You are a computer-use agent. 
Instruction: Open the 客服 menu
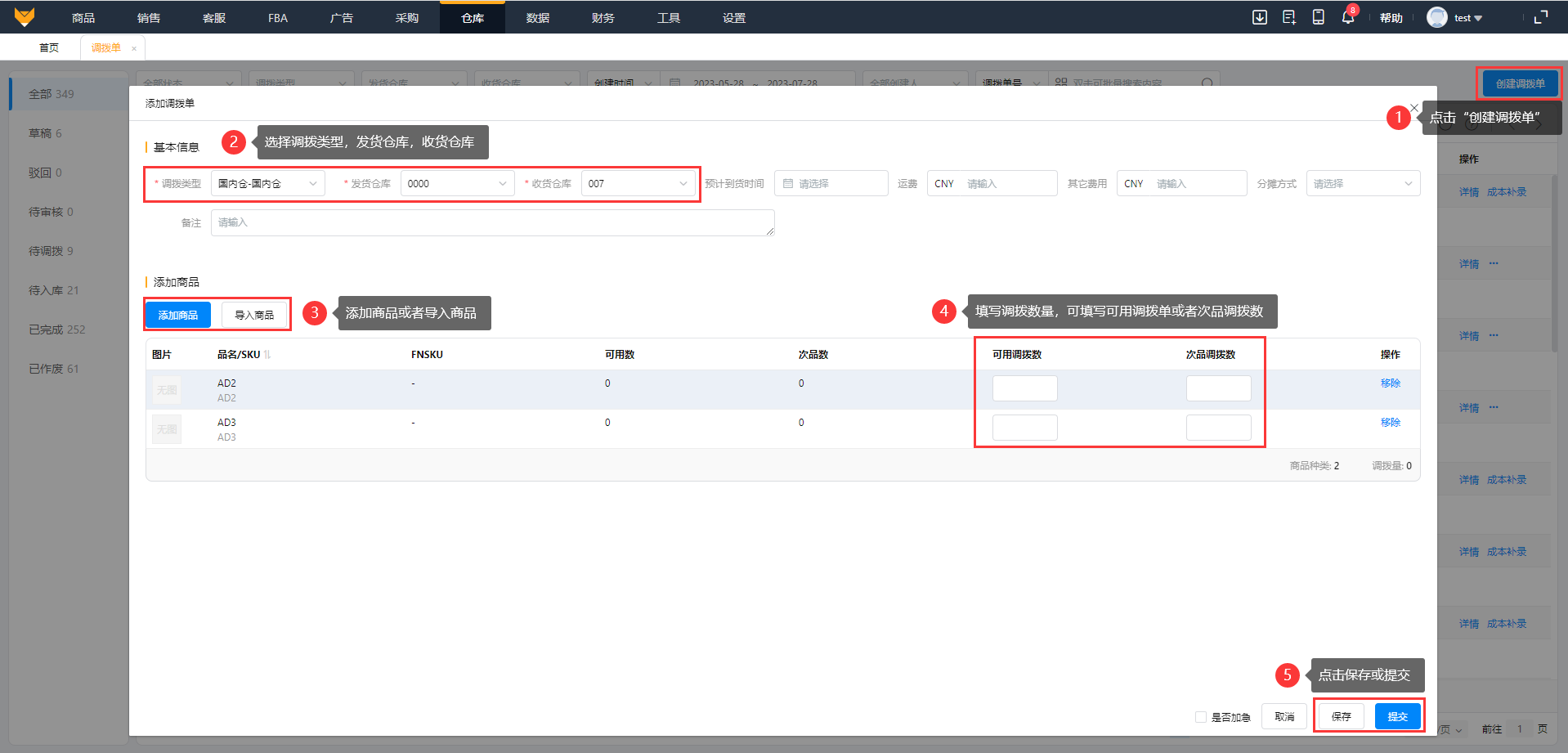pyautogui.click(x=214, y=18)
